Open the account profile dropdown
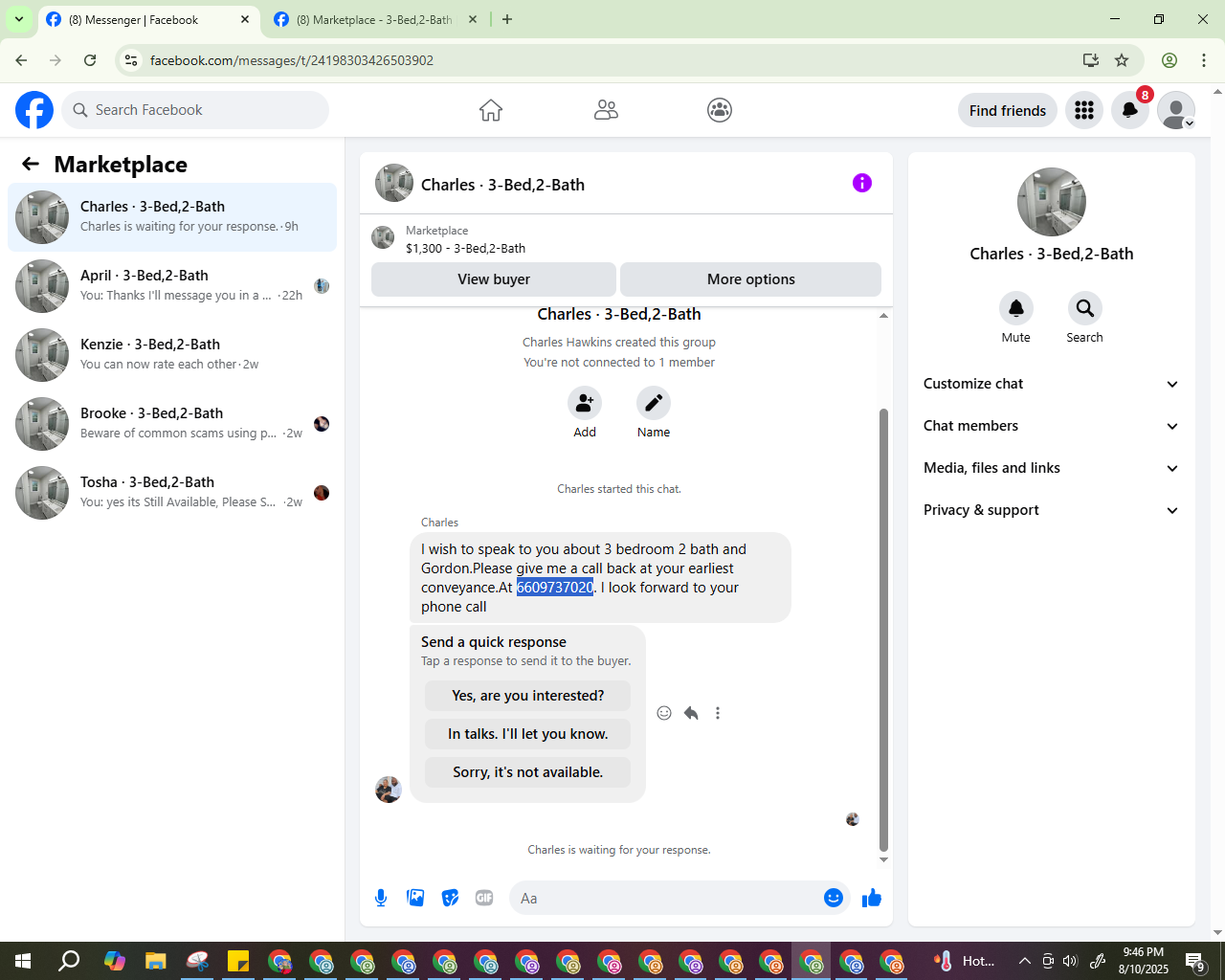 [1176, 110]
